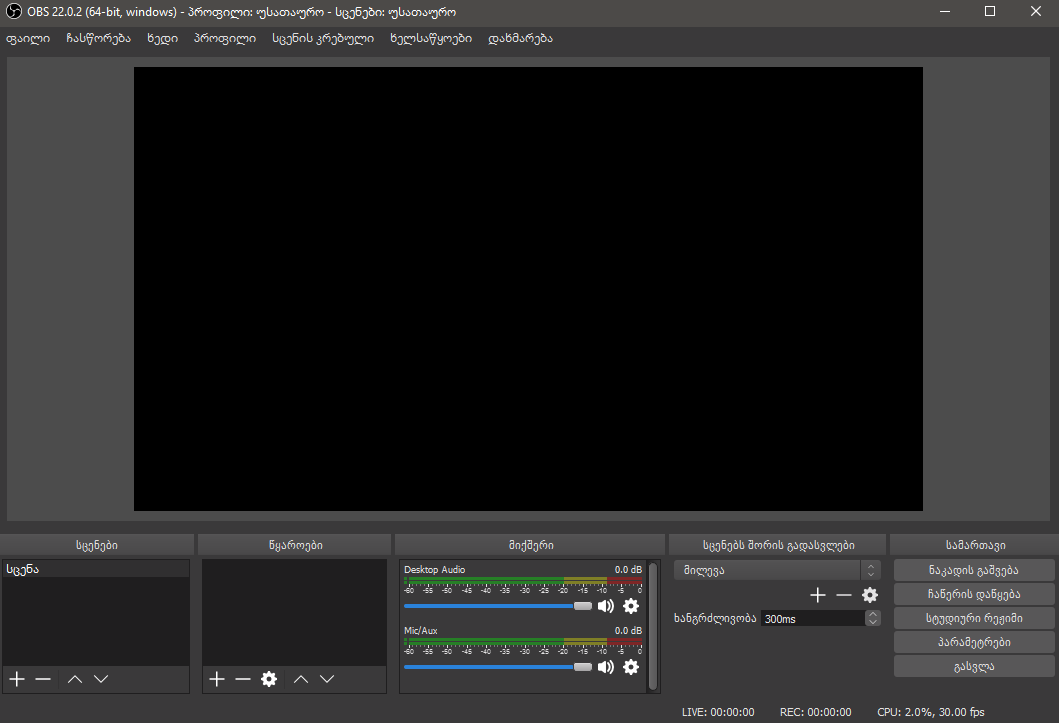Mute Mic/Aux speaker icon
The height and width of the screenshot is (723, 1059).
[606, 667]
